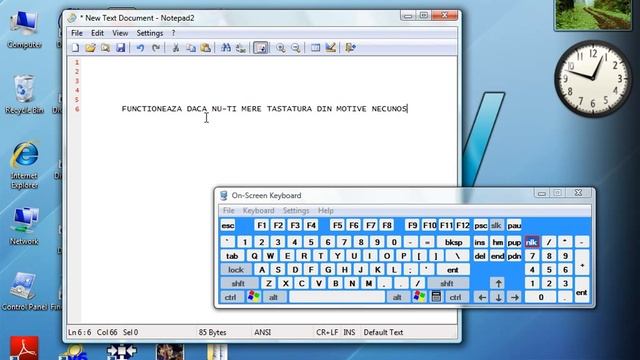
Task: Click the left arrow key
Action: (x=482, y=297)
